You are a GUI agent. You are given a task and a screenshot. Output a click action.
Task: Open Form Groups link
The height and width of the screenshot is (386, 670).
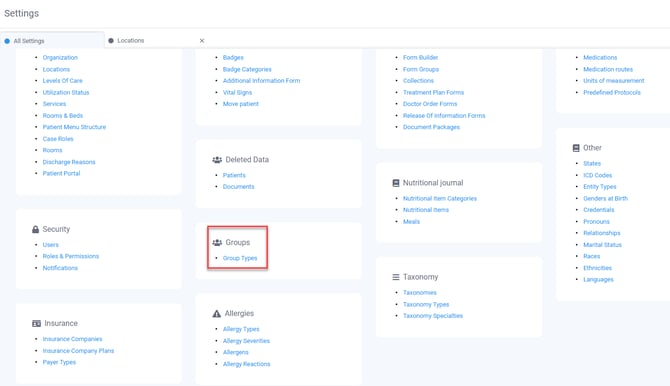[421, 69]
